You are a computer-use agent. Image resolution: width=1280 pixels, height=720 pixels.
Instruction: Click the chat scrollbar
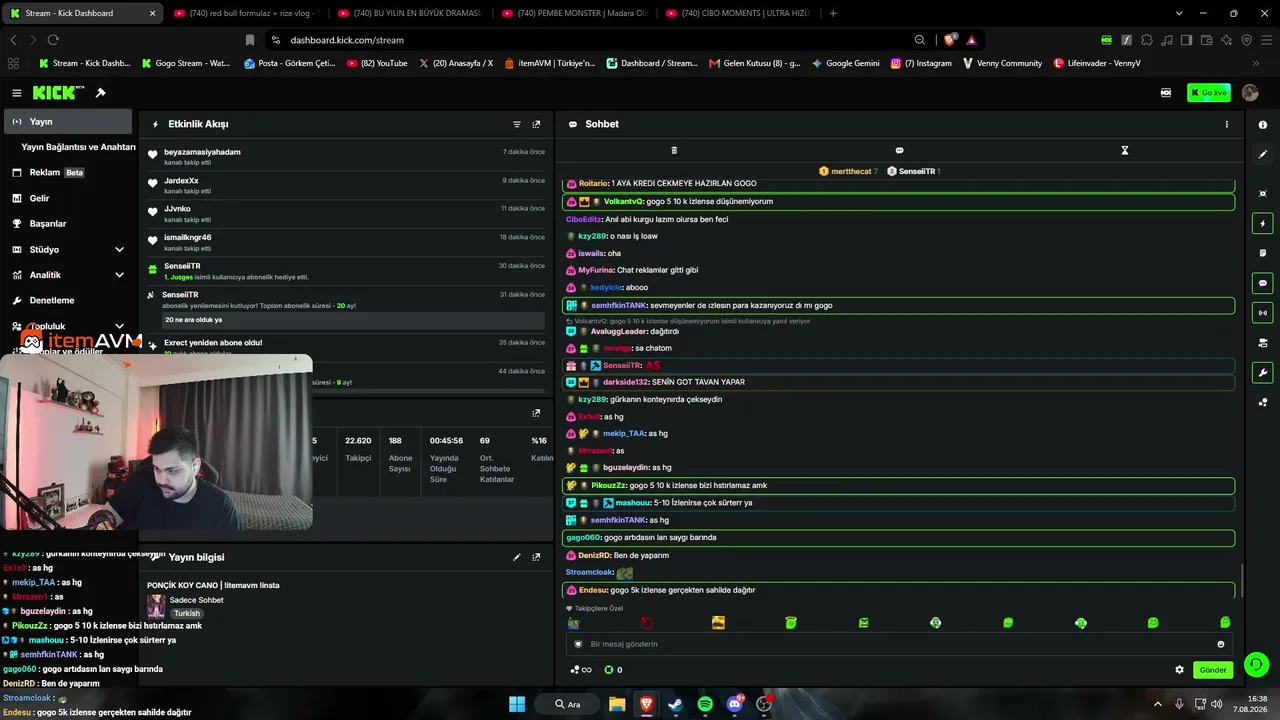coord(1241,580)
